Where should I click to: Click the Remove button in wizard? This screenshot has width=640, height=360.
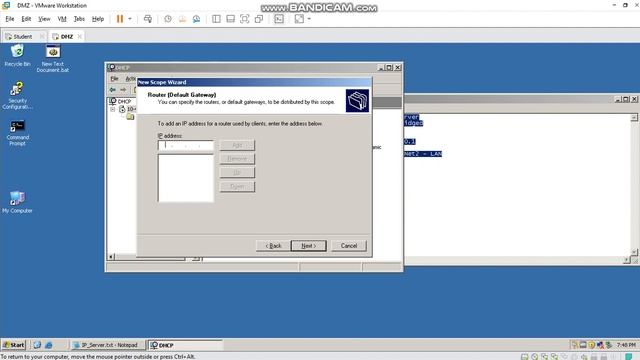pos(237,159)
